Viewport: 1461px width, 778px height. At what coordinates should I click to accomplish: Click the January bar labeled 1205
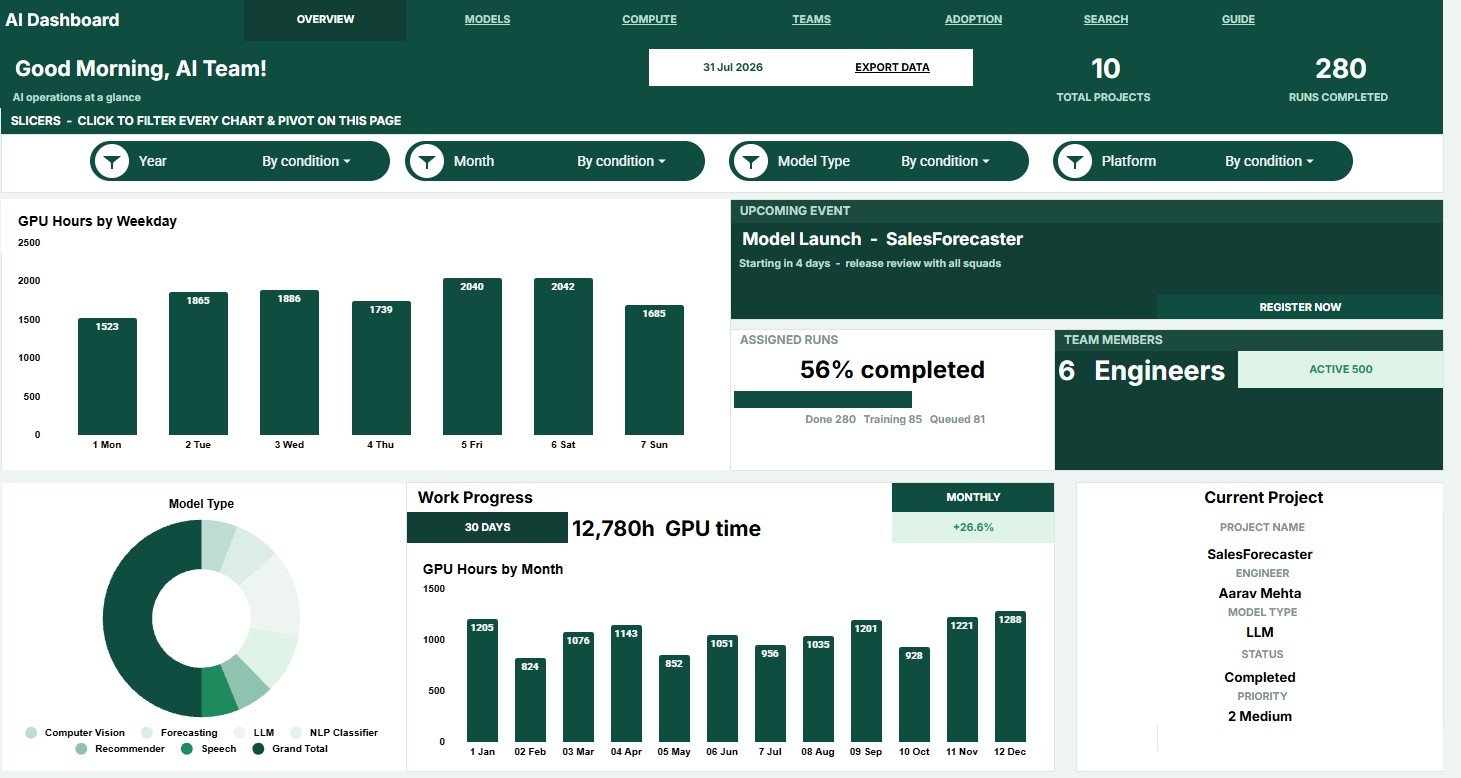[x=482, y=680]
